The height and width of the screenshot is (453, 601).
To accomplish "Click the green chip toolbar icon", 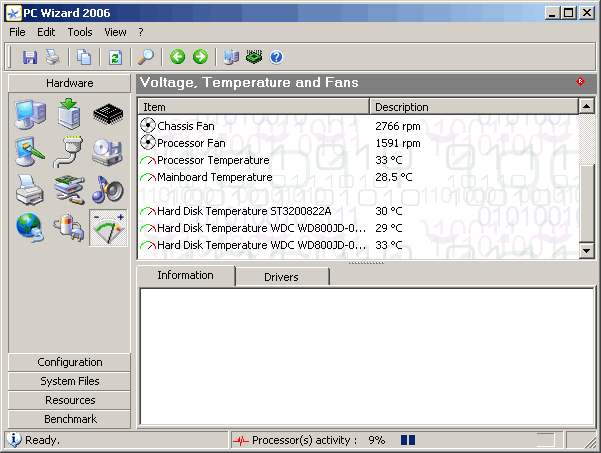I will 254,57.
